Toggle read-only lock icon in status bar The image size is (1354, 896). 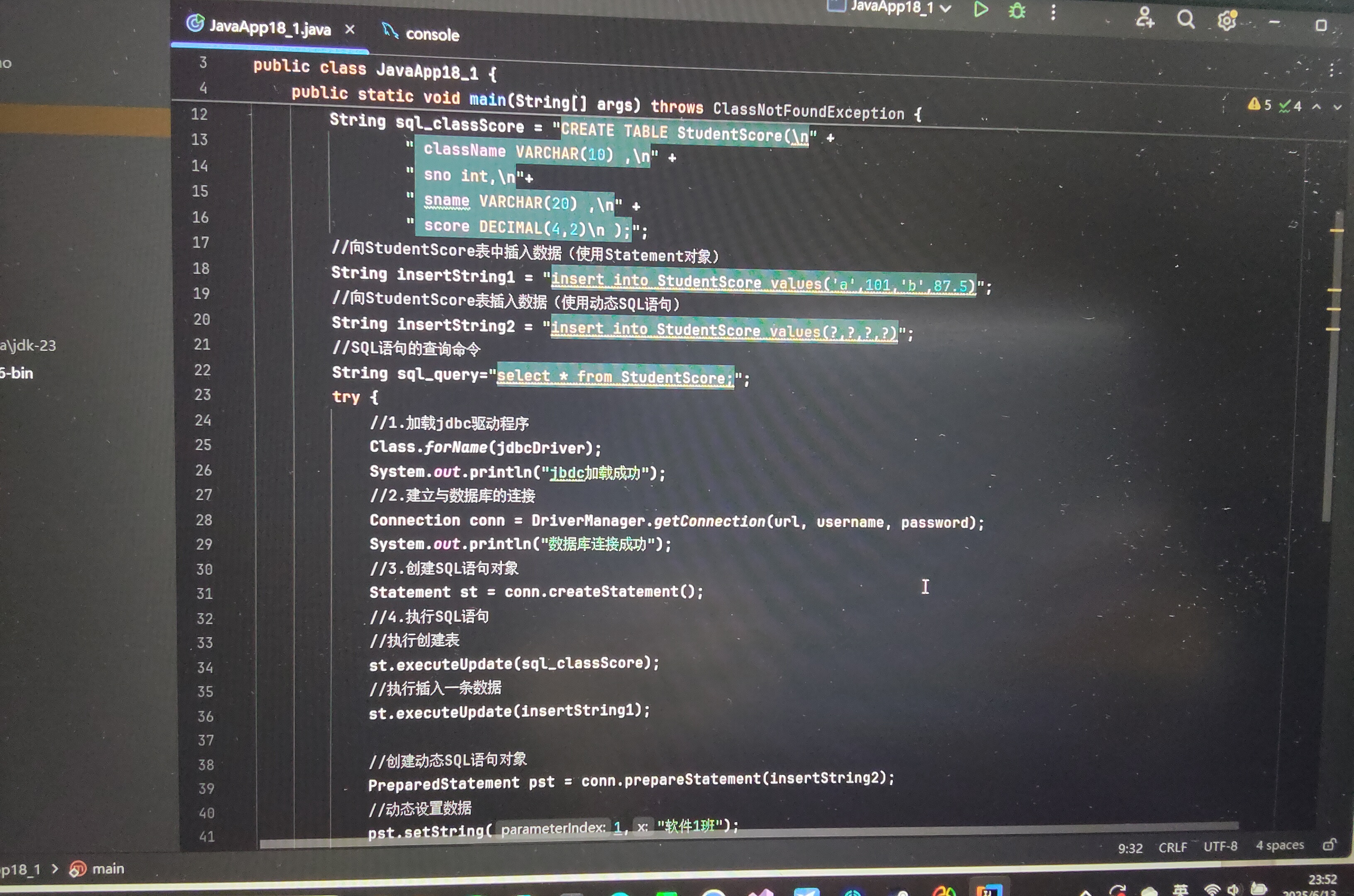[x=1330, y=845]
